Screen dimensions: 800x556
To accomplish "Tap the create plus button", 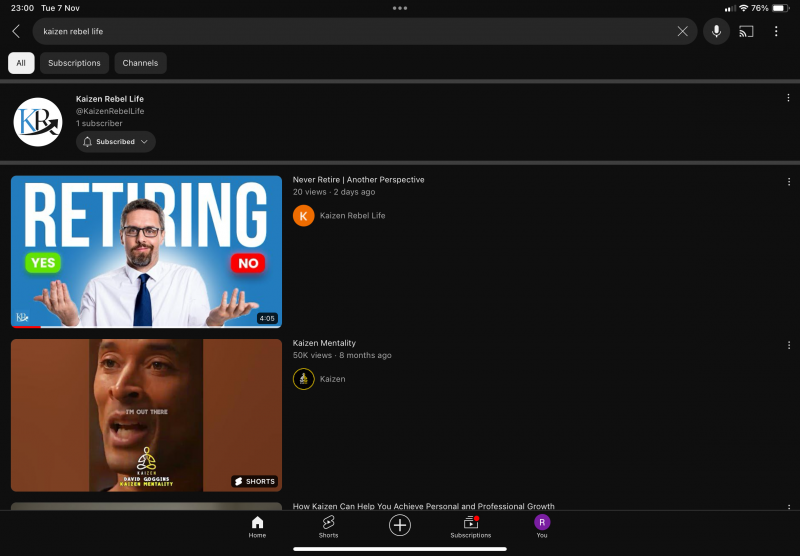I will pyautogui.click(x=400, y=525).
